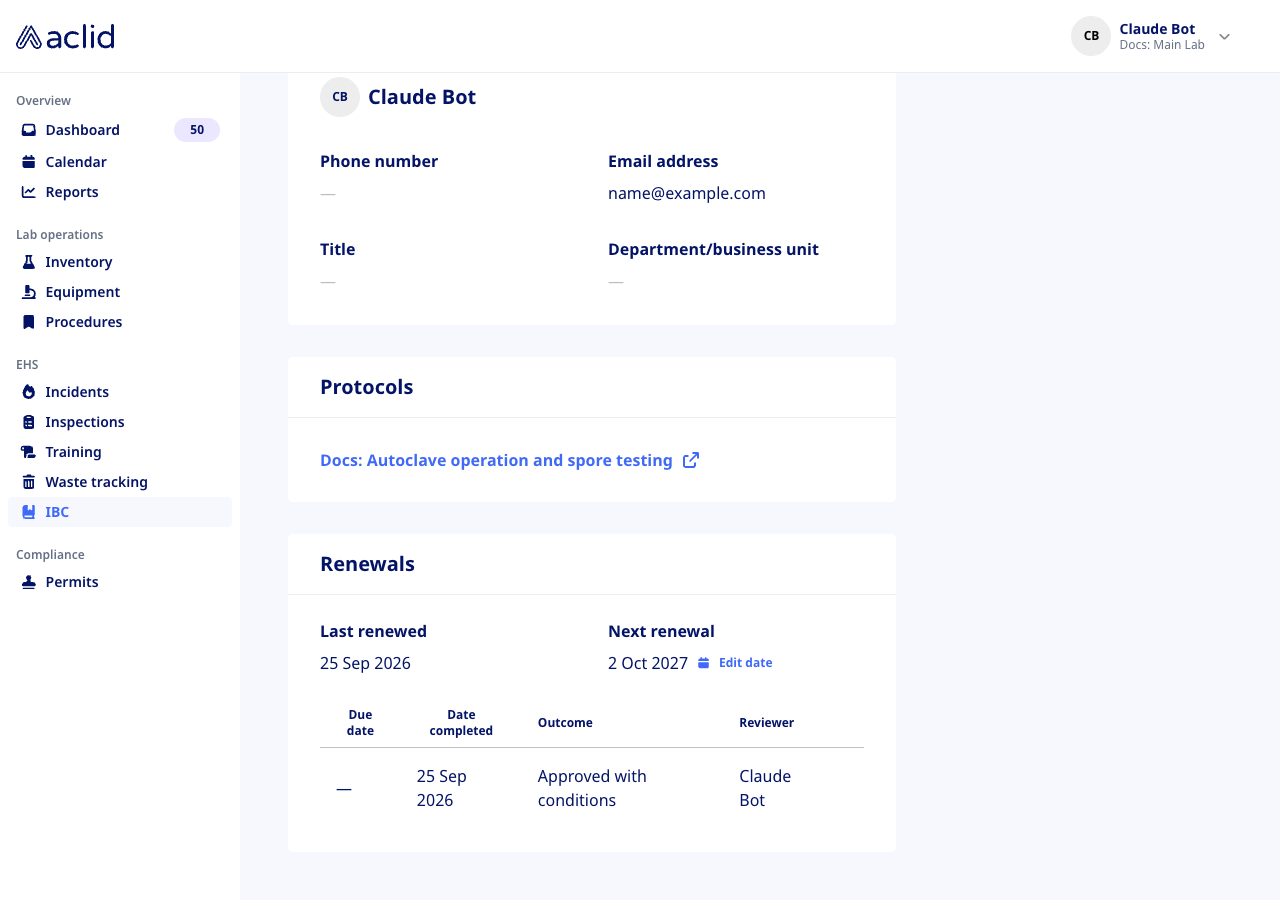Click the Waste tracking trash icon
The width and height of the screenshot is (1280, 900).
[x=29, y=482]
